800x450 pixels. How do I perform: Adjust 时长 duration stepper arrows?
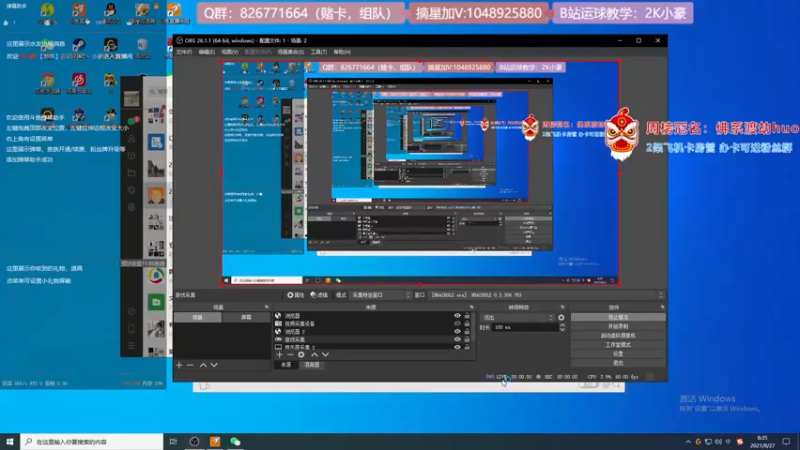[x=562, y=328]
